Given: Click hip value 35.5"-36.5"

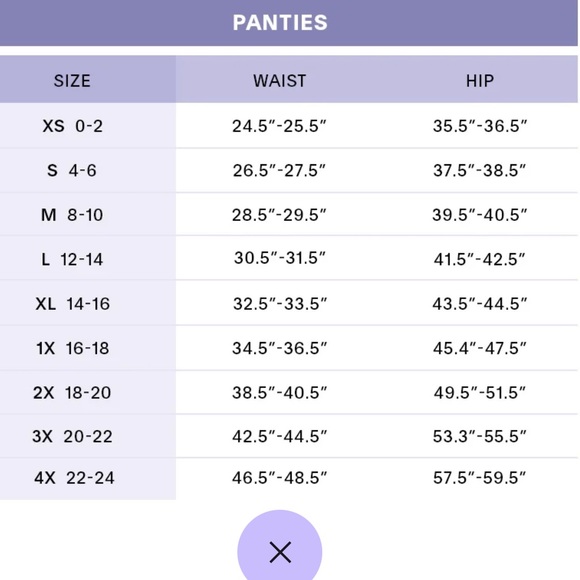Looking at the screenshot, I should [x=480, y=126].
